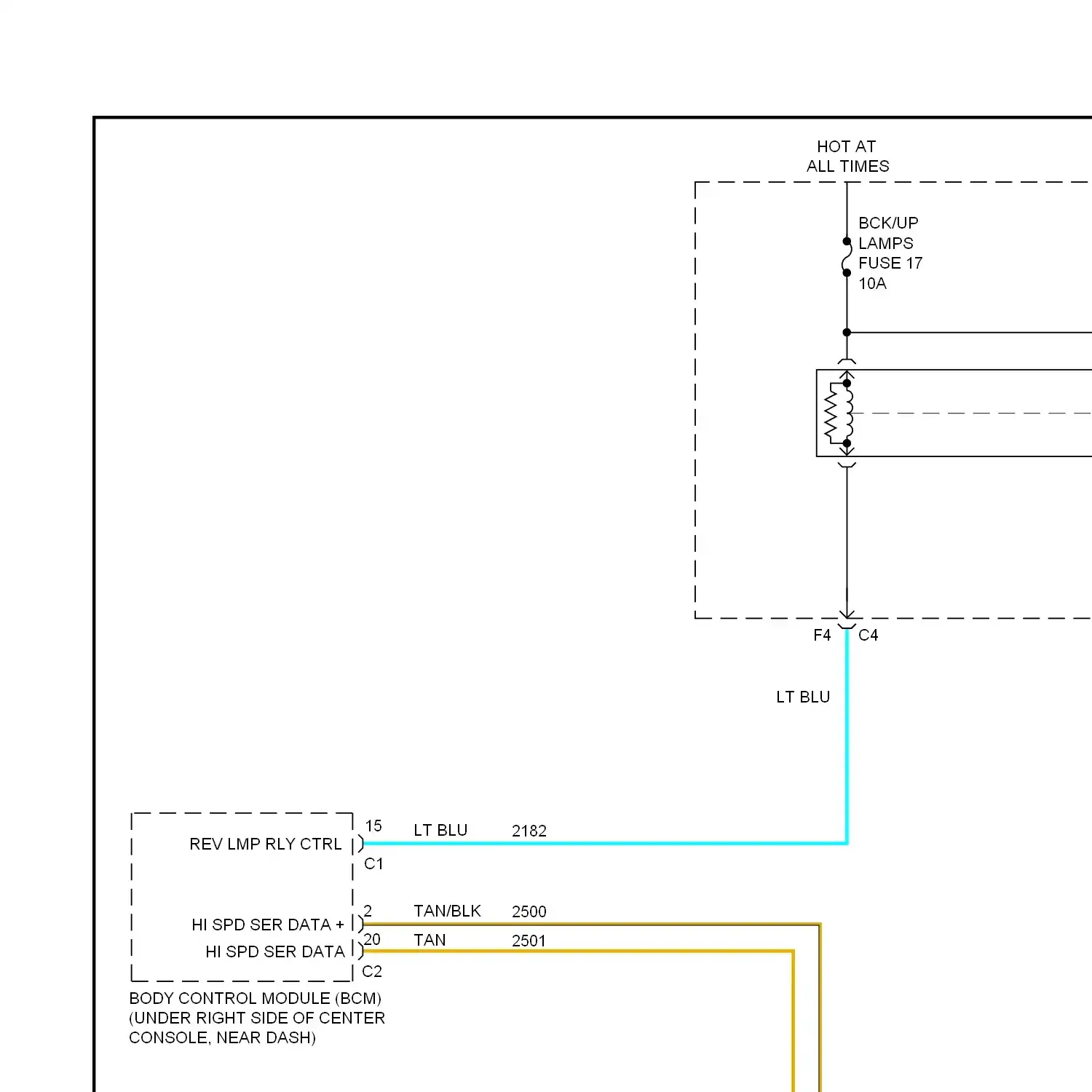Click the BODY CONTROL MODULE (BCM) caption
Screen dimensions: 1092x1092
pos(256,999)
